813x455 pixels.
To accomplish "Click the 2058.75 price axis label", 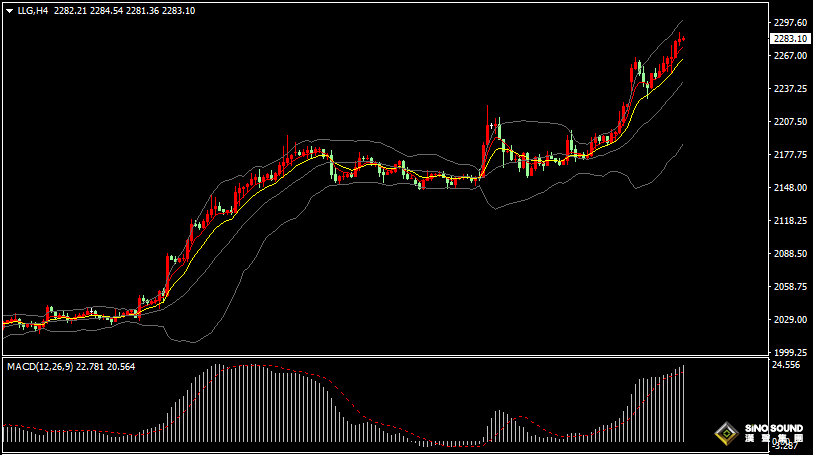I will [790, 287].
